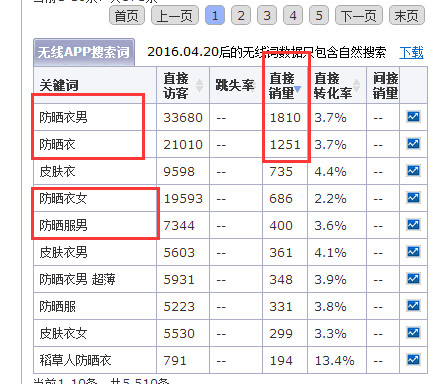
Task: Select keyword 皮肤衣男
Action: (x=63, y=252)
